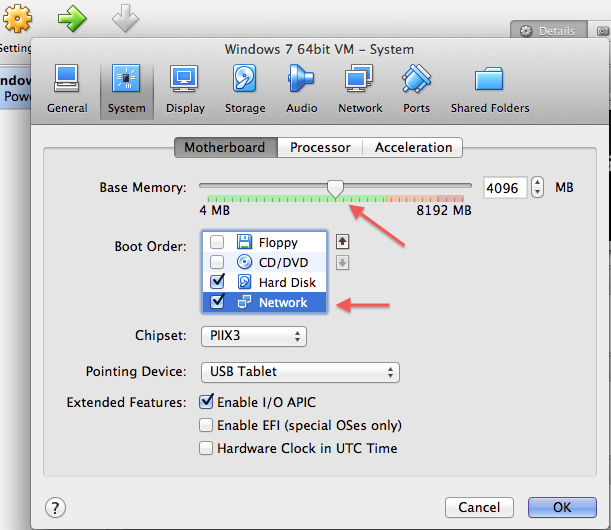This screenshot has height=530, width=611.
Task: Switch to the Processor tab
Action: [x=320, y=147]
